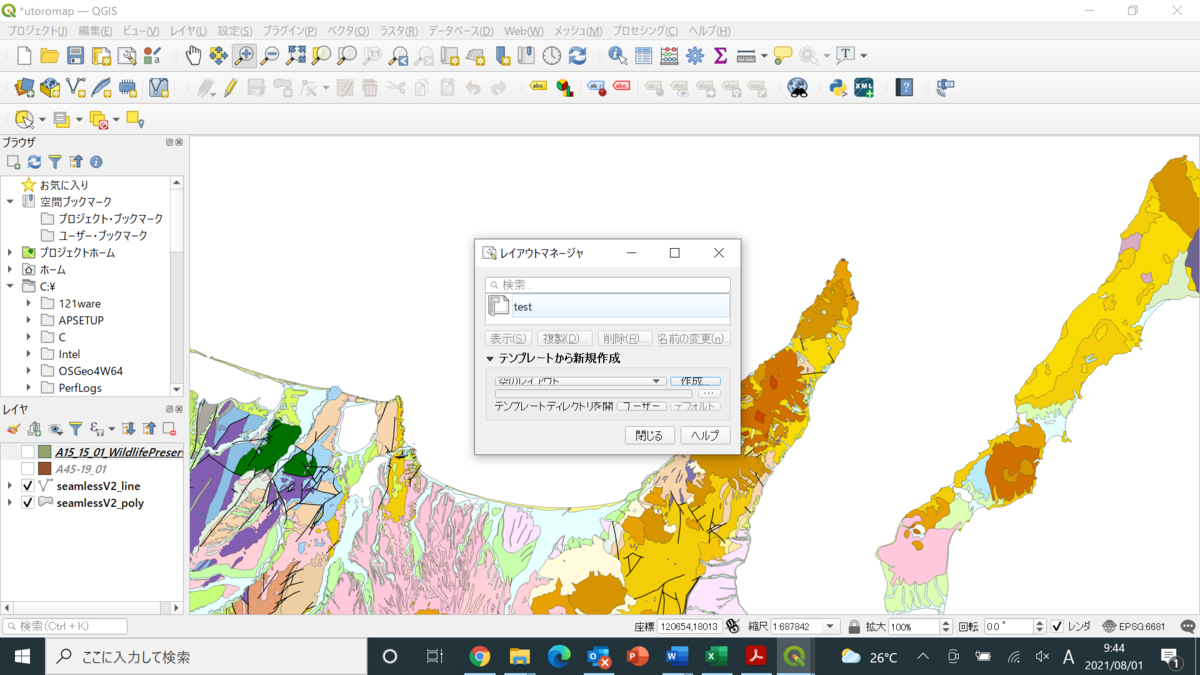
Task: Uncheck the seamlessV2_line layer visibility
Action: point(28,486)
